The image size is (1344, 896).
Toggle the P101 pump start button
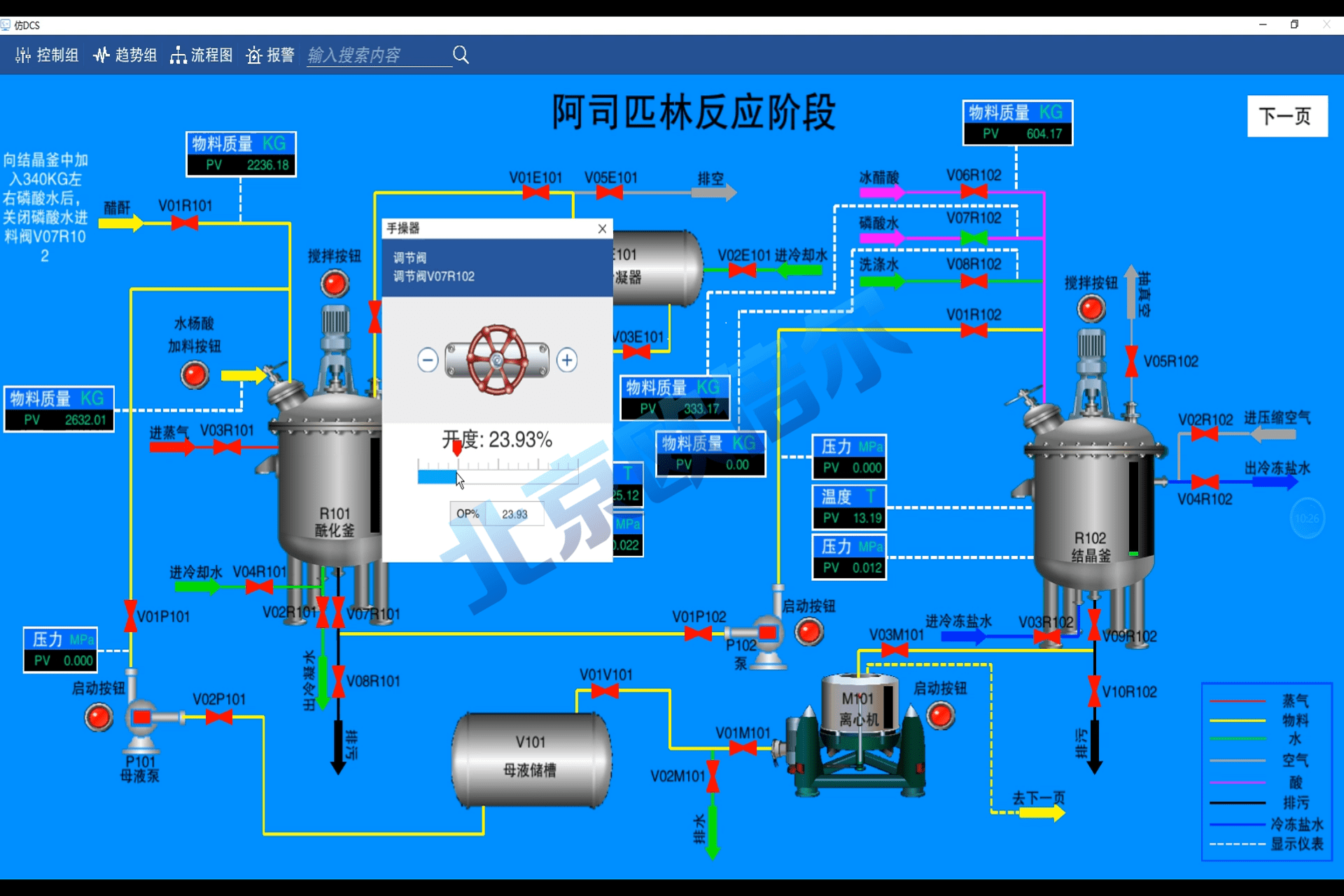[99, 717]
